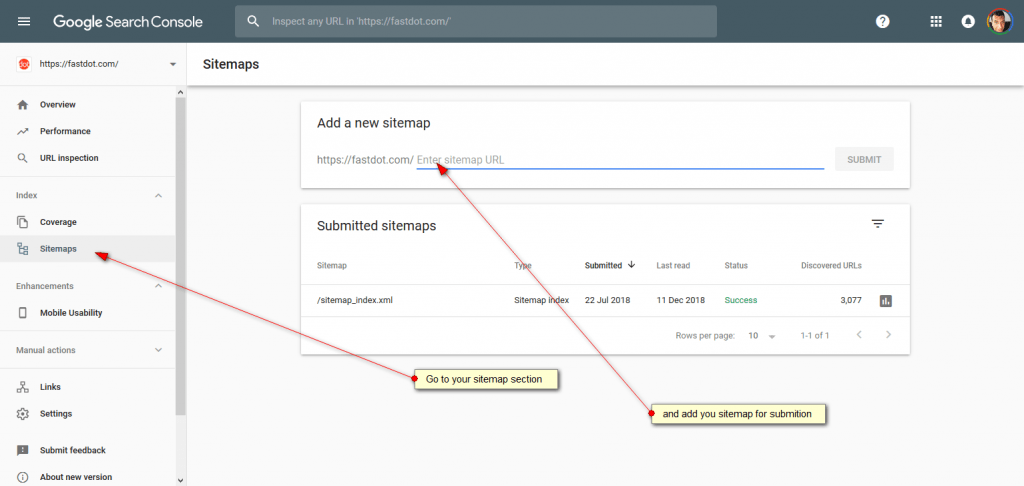The width and height of the screenshot is (1024, 486).
Task: Click the /sitemap_index.xml row entry
Action: 355,300
